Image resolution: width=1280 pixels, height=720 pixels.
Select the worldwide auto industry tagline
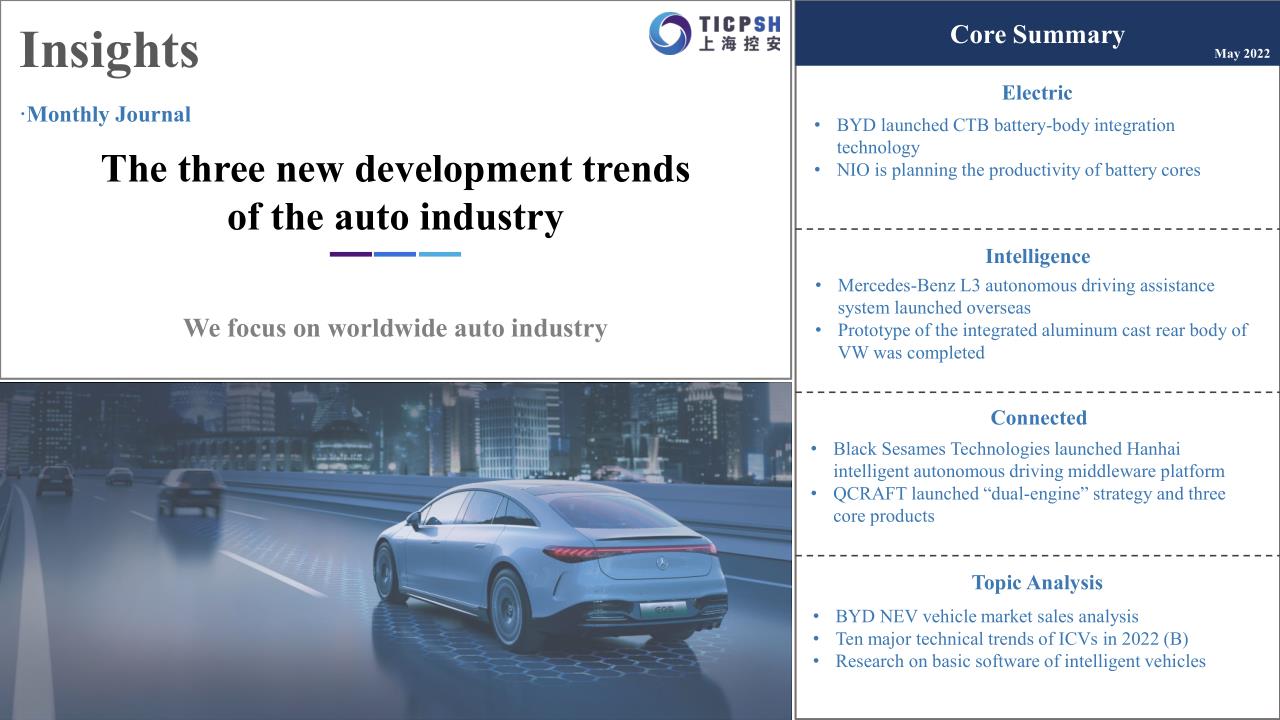395,328
